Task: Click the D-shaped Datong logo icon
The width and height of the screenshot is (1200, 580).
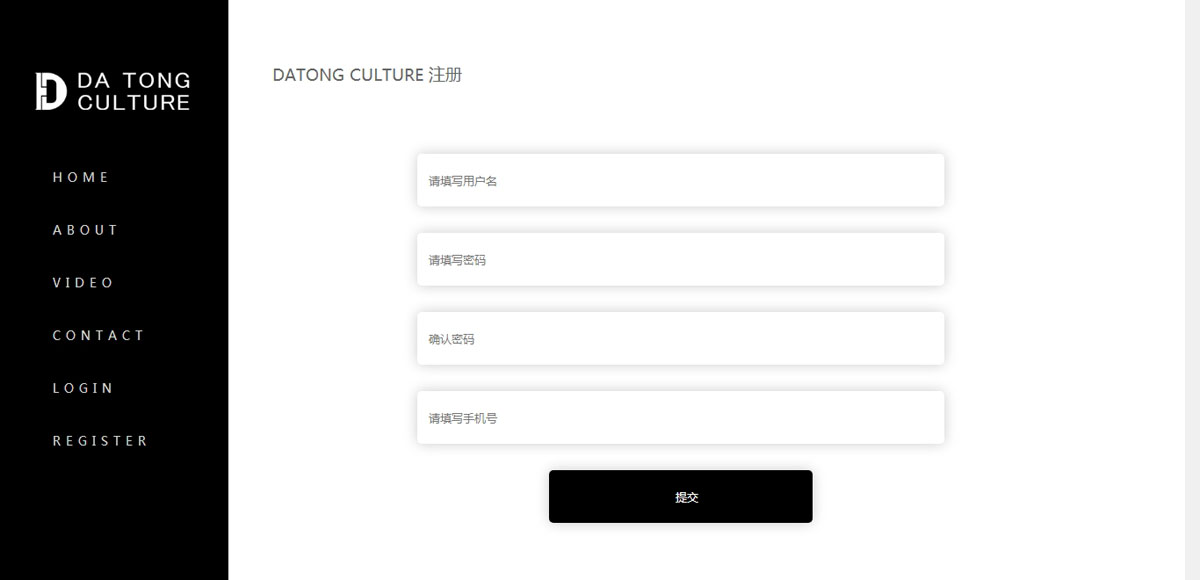Action: (51, 91)
